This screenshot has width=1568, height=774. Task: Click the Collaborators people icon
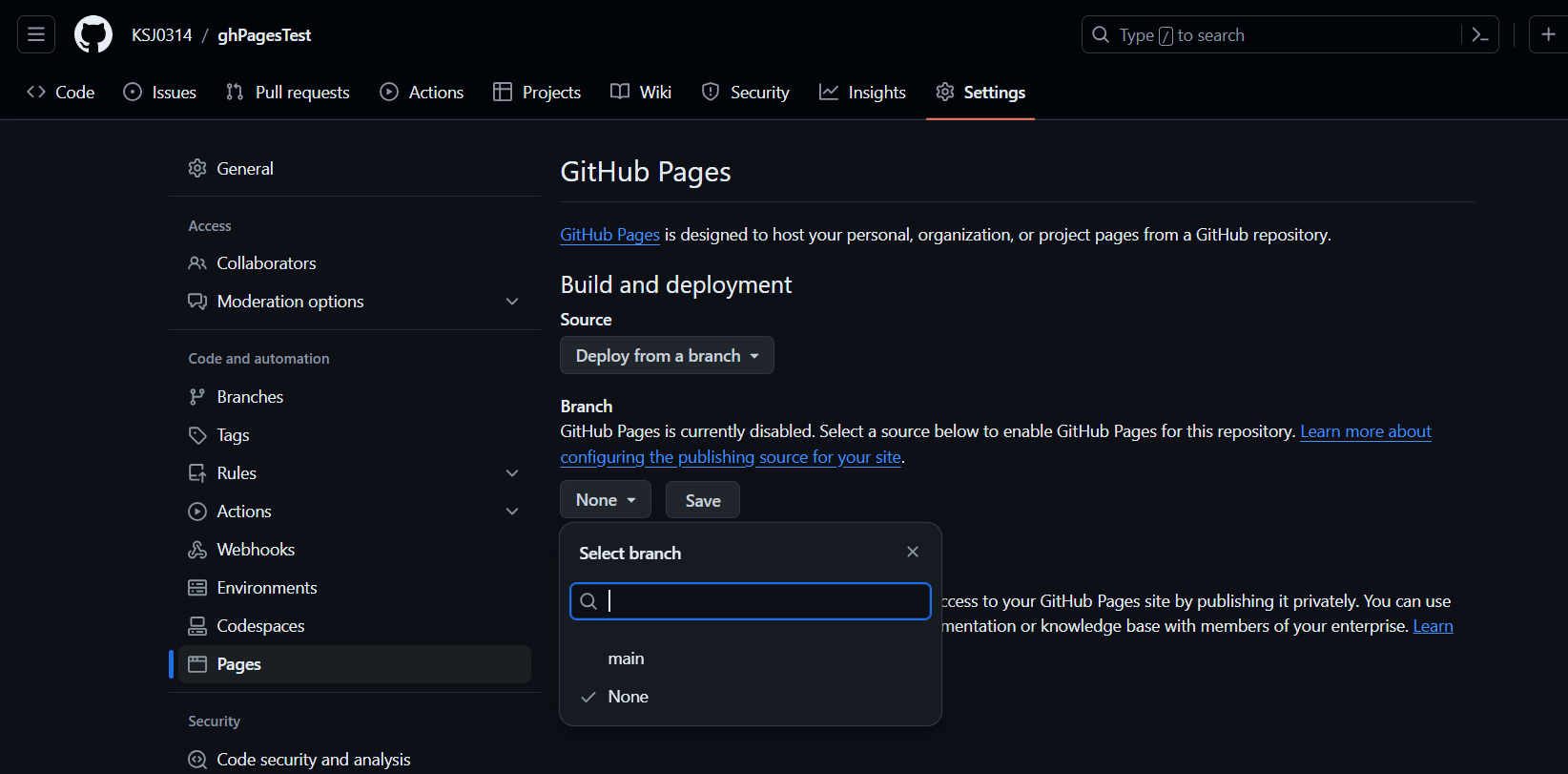[197, 263]
